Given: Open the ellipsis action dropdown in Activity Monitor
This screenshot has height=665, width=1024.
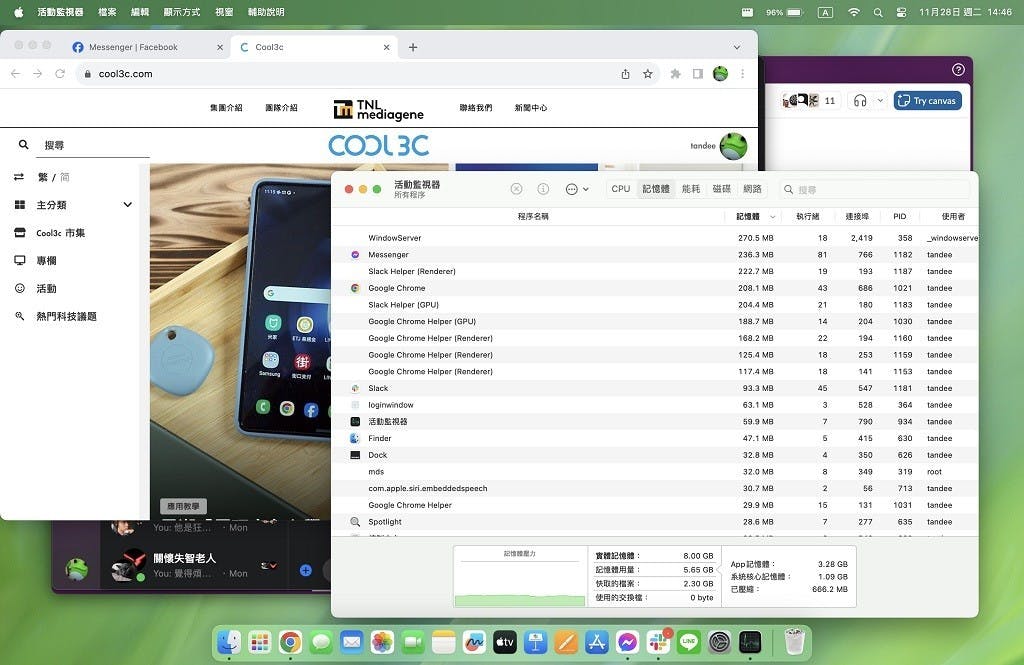Looking at the screenshot, I should click(x=577, y=189).
